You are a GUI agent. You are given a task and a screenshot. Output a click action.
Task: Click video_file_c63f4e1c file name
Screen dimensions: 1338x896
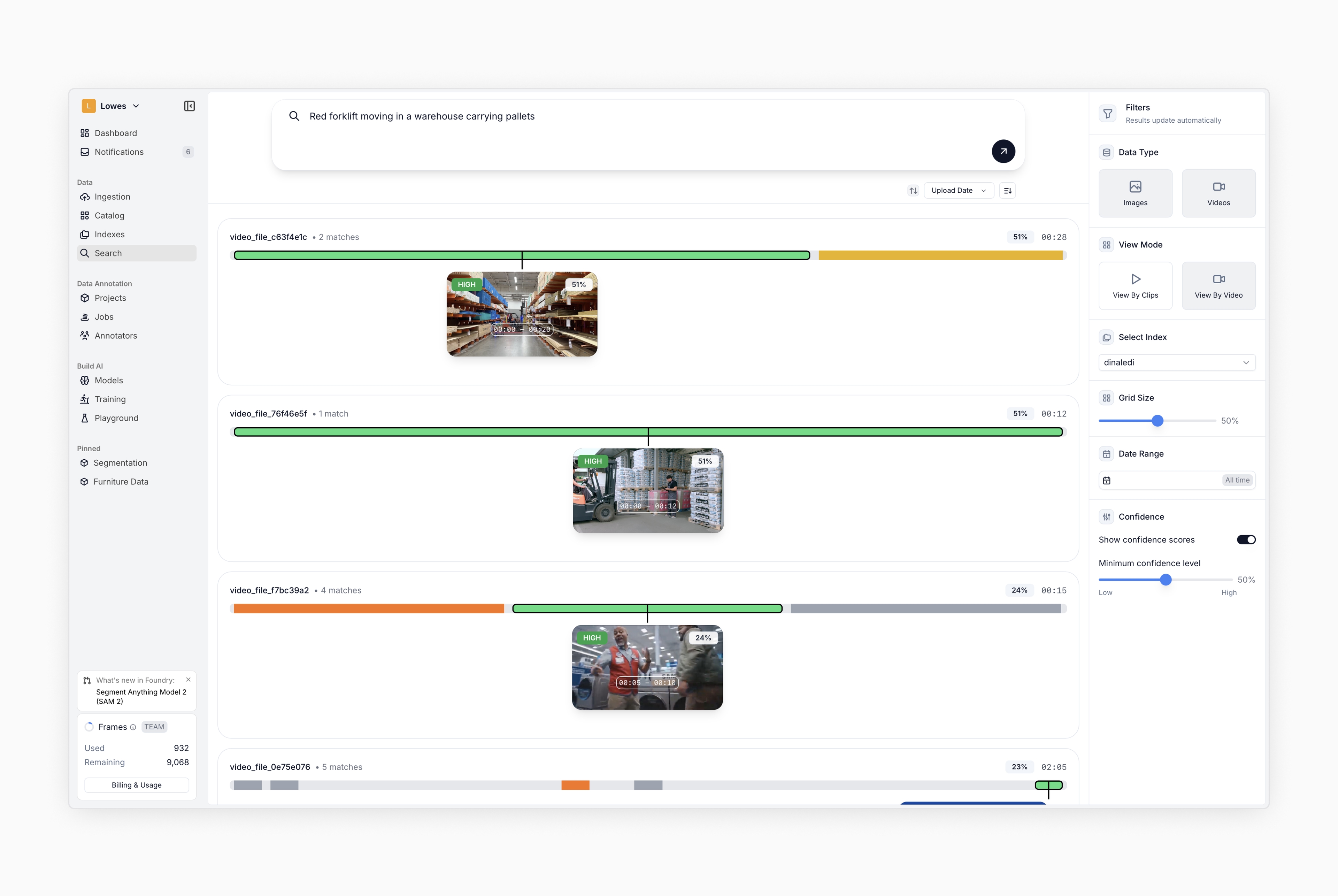[269, 237]
